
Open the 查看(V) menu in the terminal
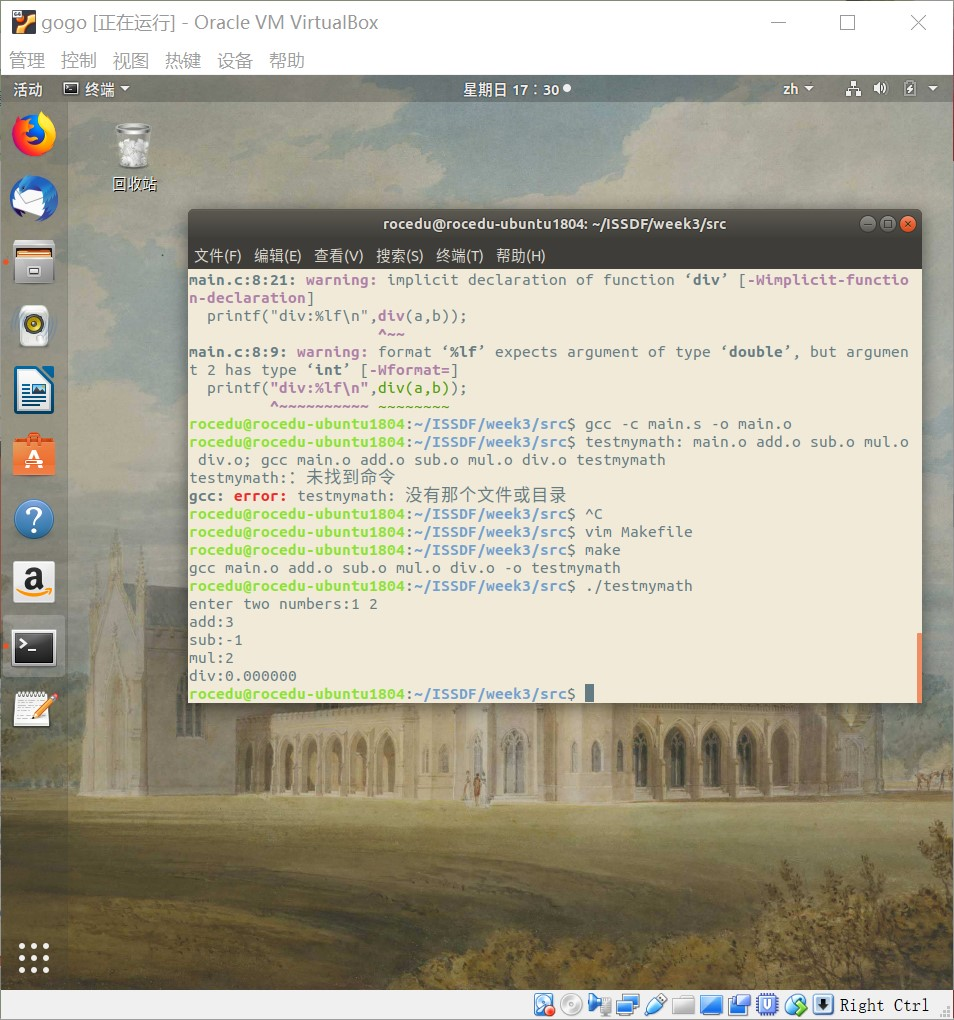(338, 256)
